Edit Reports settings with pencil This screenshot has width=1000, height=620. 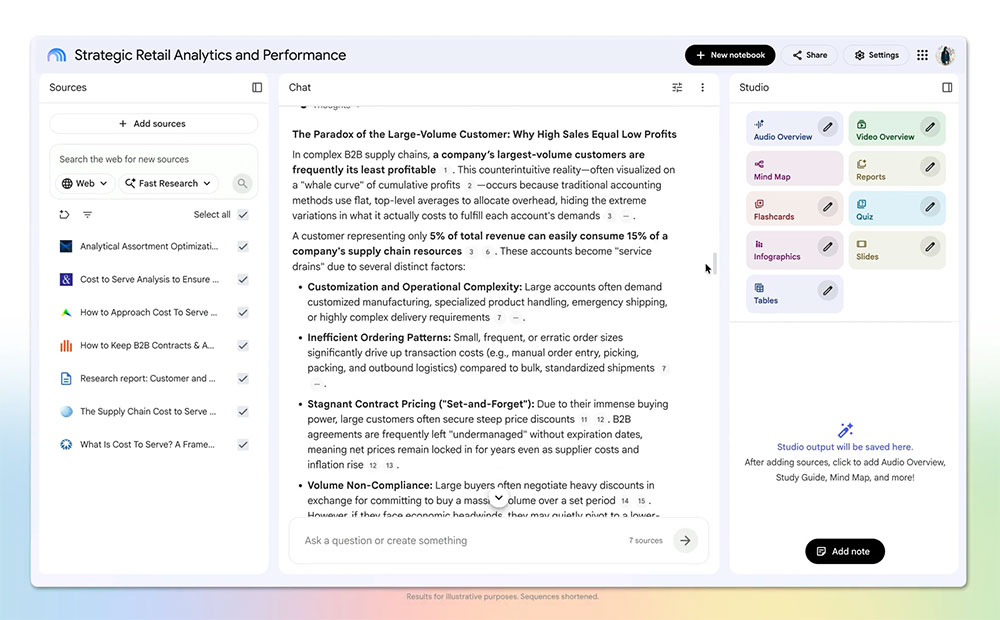pyautogui.click(x=930, y=167)
